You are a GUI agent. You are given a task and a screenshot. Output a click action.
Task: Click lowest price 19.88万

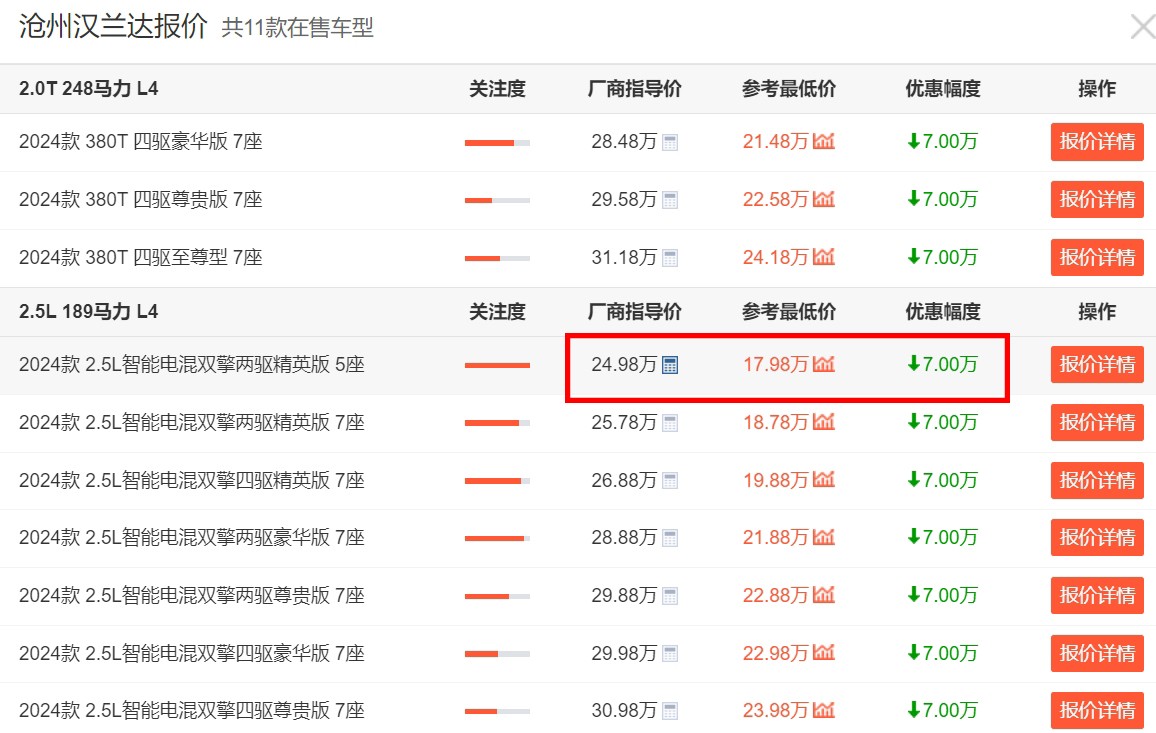pos(776,480)
